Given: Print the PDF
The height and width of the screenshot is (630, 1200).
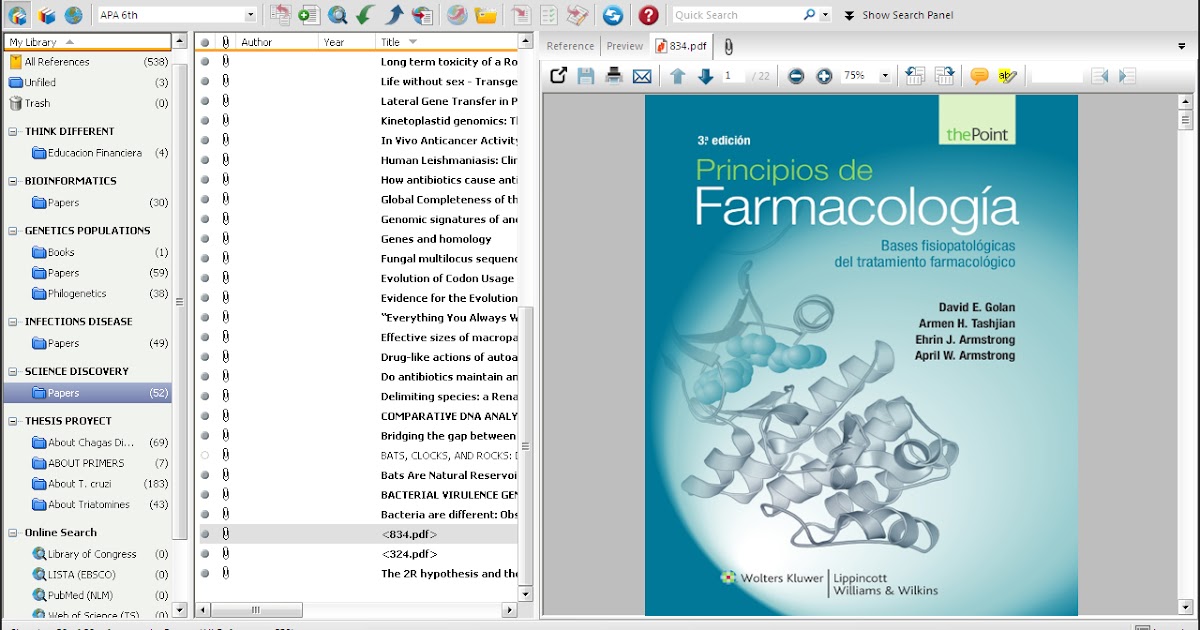Looking at the screenshot, I should click(x=614, y=76).
